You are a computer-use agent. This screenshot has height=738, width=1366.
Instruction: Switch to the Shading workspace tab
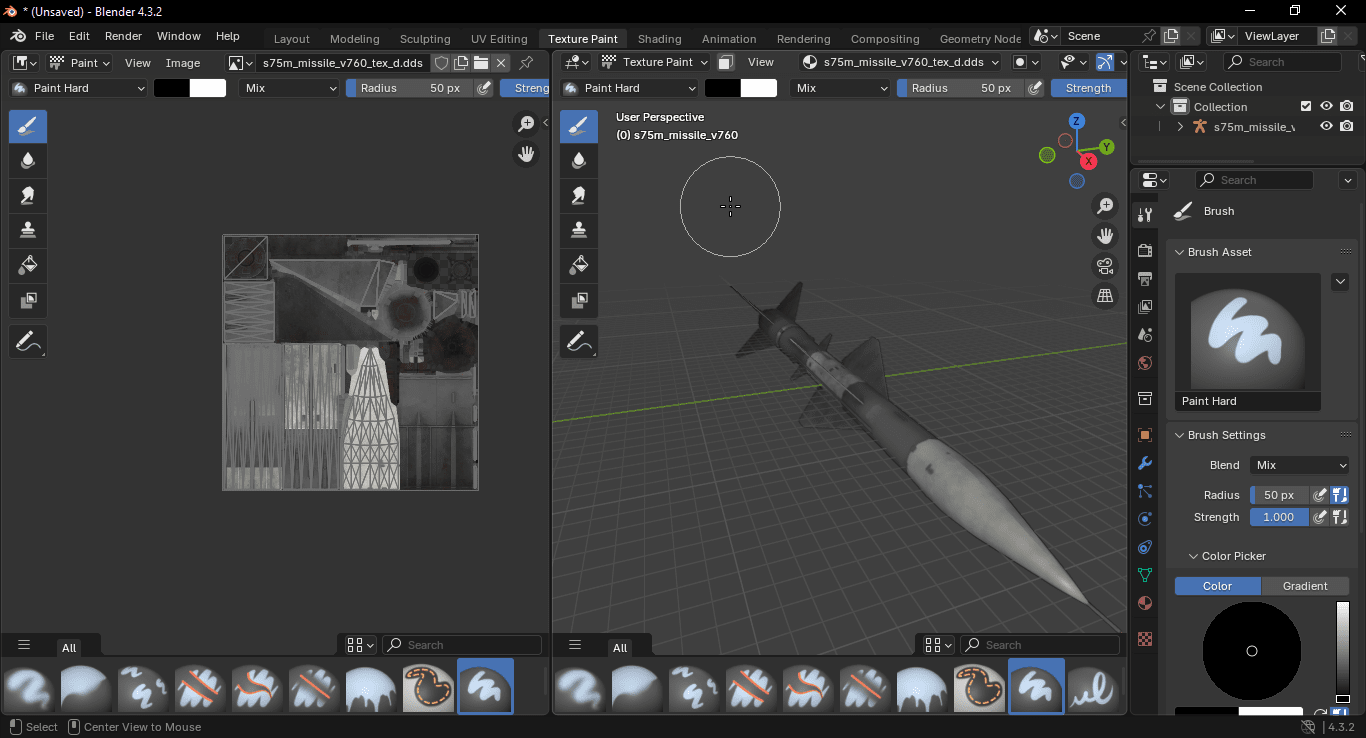[x=659, y=39]
